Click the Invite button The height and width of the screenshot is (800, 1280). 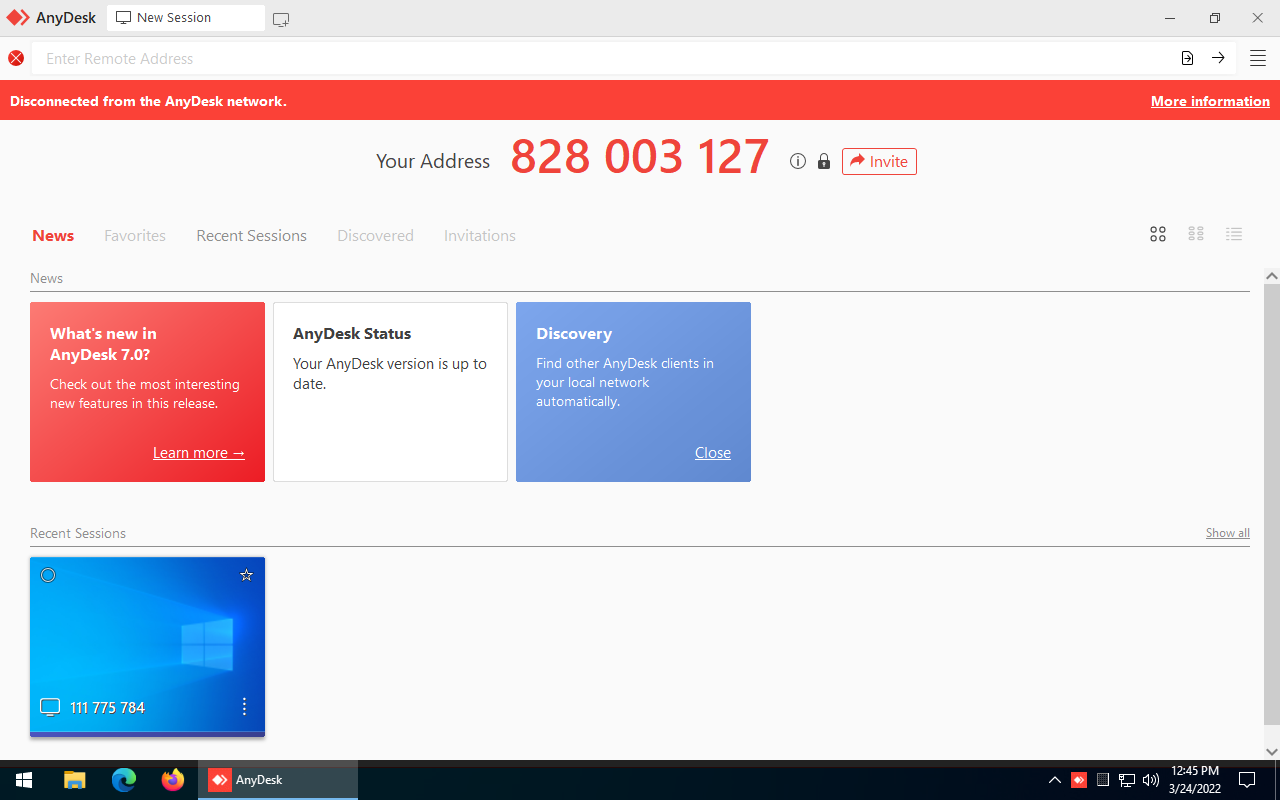879,161
